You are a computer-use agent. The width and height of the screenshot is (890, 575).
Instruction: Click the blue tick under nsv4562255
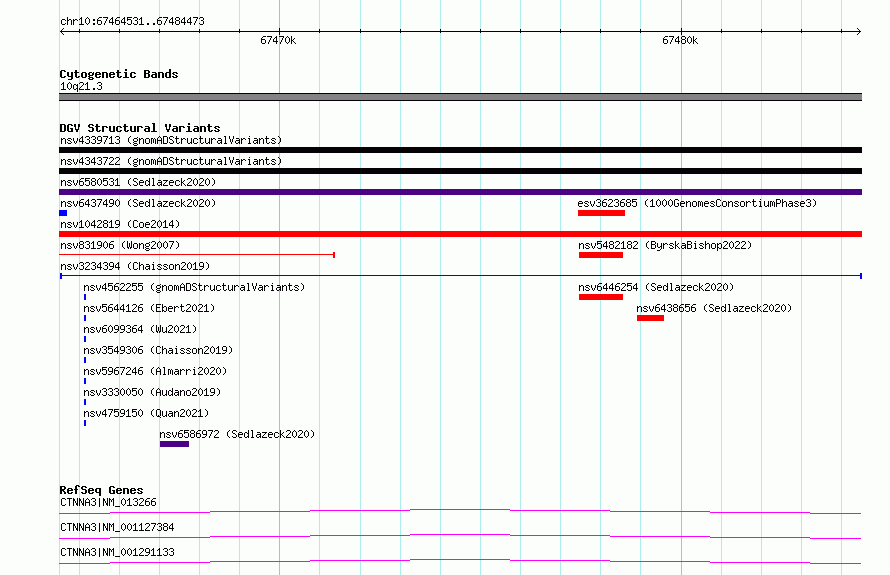point(85,297)
